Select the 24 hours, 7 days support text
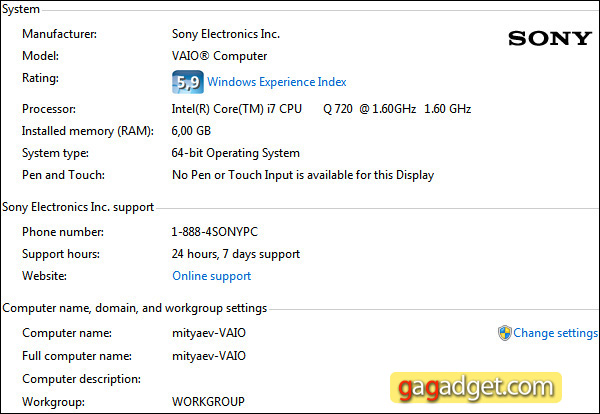 236,254
